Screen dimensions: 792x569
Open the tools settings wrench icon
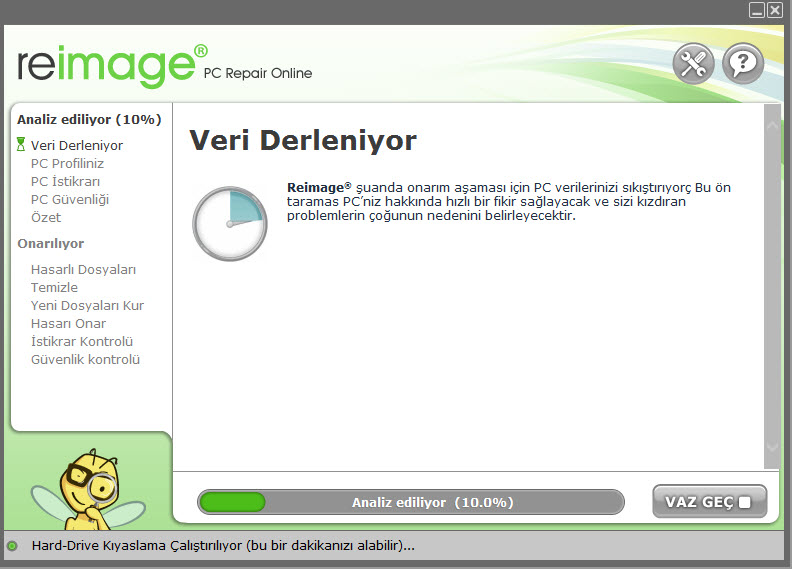(693, 64)
